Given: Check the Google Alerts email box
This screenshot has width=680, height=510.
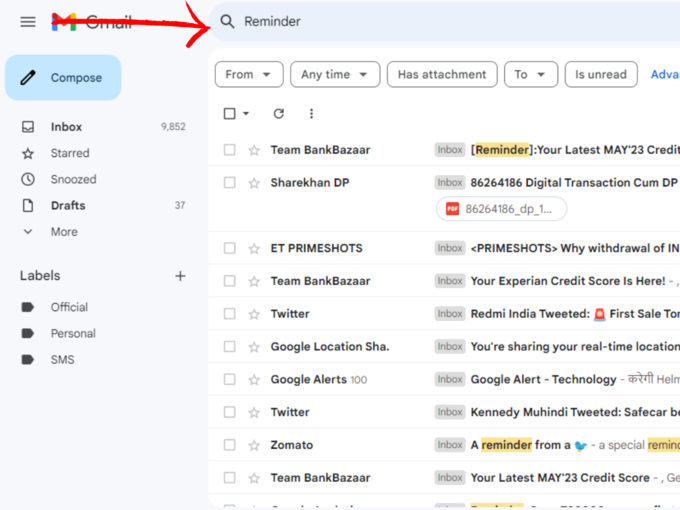Looking at the screenshot, I should [x=229, y=379].
